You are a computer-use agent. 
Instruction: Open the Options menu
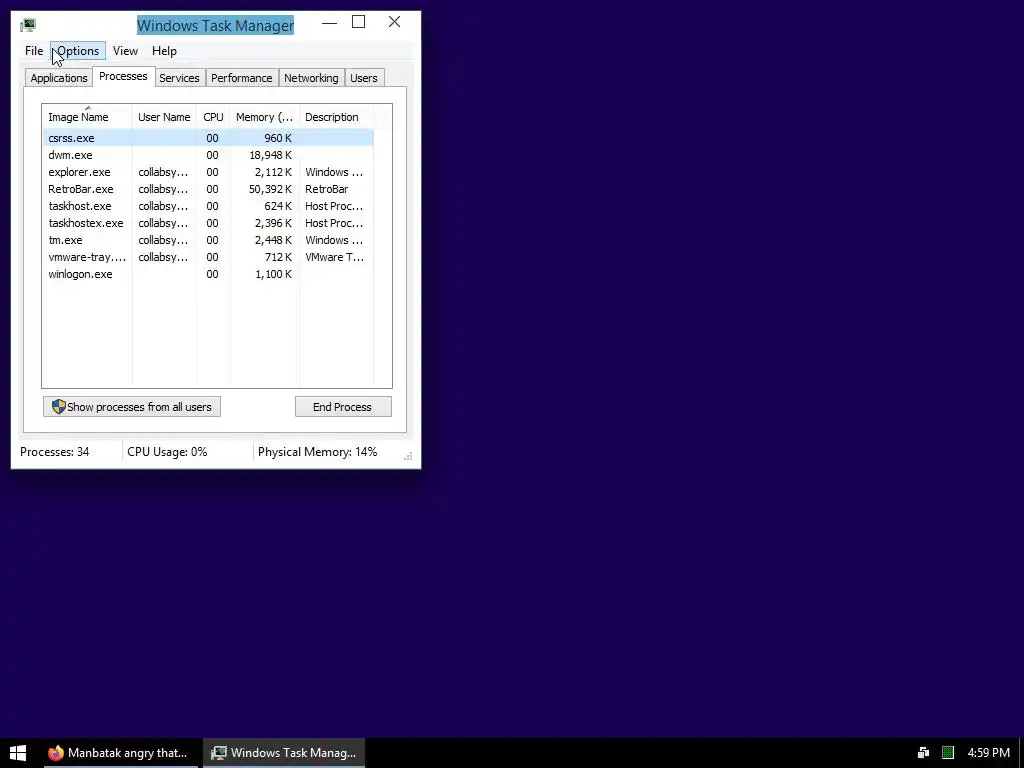pyautogui.click(x=78, y=51)
